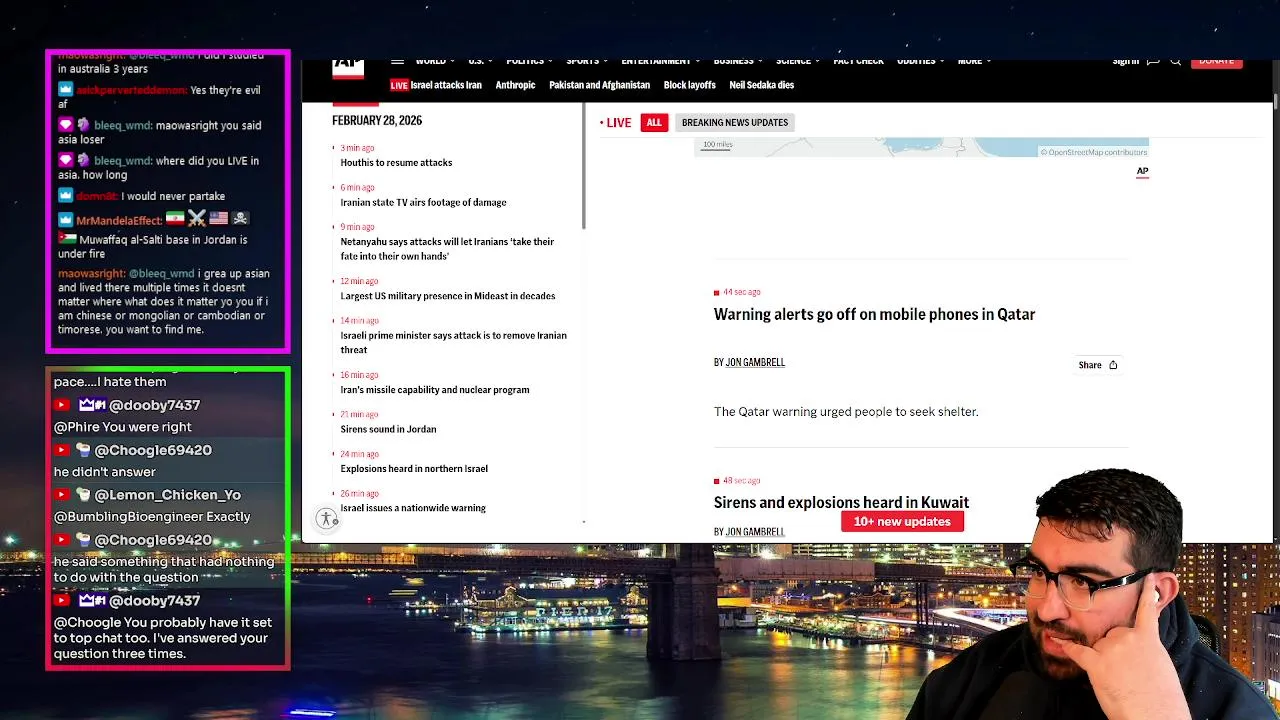Open the Anthropic trending topic
The height and width of the screenshot is (720, 1280).
tap(515, 85)
